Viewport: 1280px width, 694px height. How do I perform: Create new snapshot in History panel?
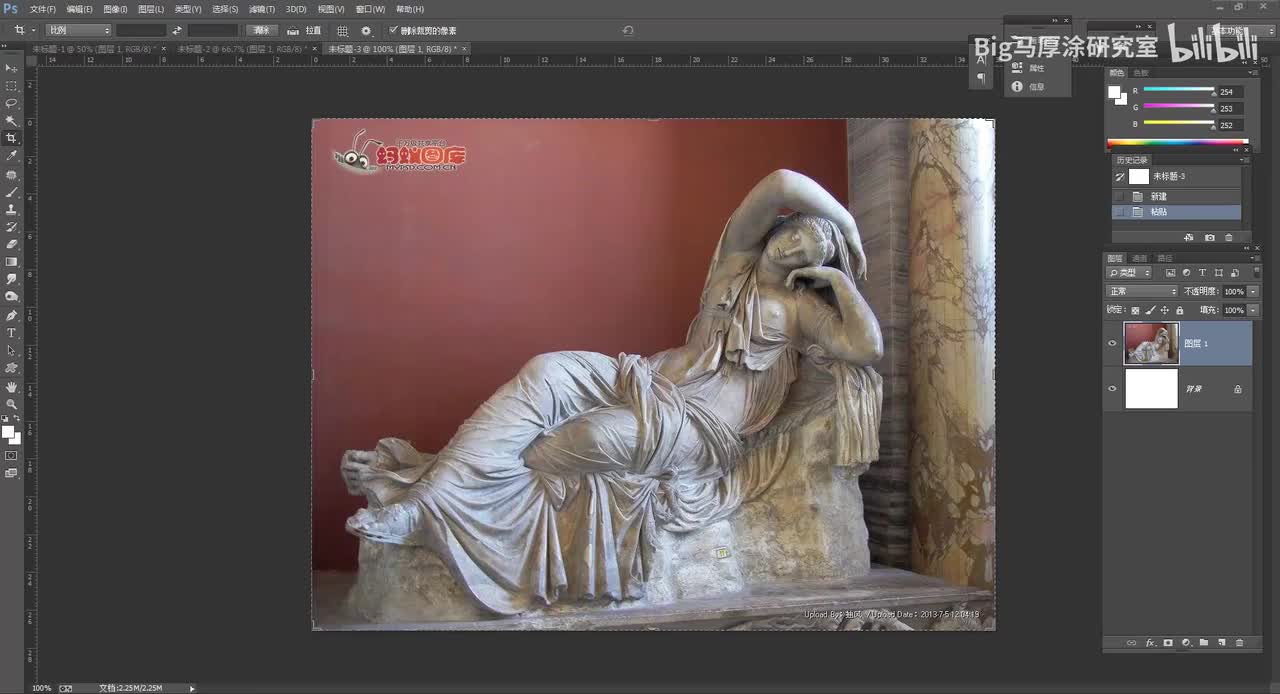[x=1210, y=237]
